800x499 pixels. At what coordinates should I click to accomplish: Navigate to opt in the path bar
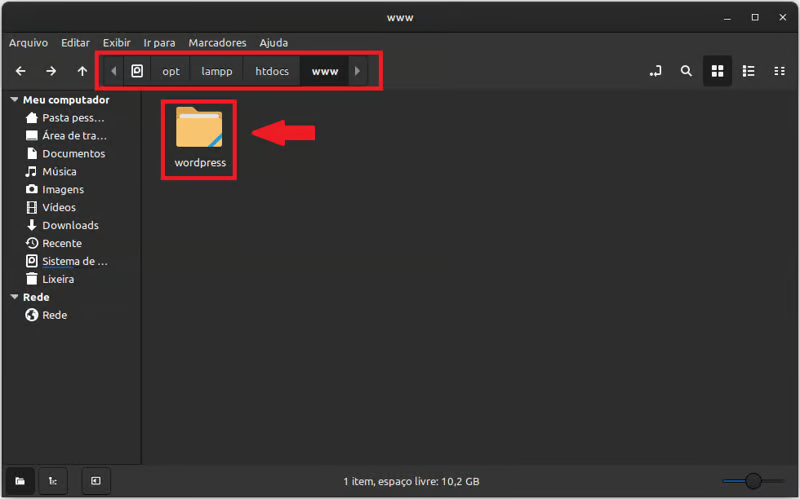tap(171, 71)
